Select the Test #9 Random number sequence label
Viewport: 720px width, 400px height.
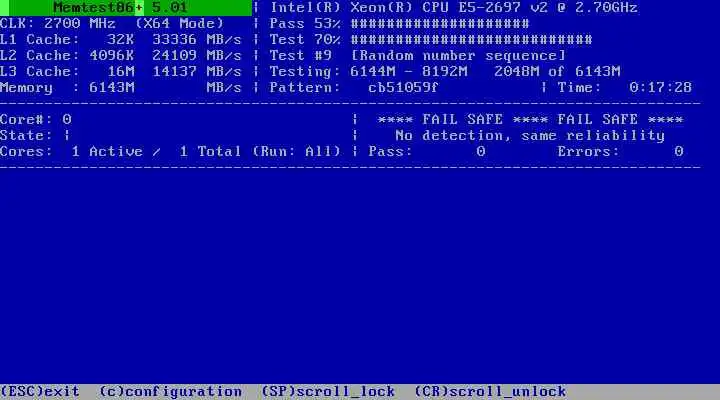coord(417,56)
